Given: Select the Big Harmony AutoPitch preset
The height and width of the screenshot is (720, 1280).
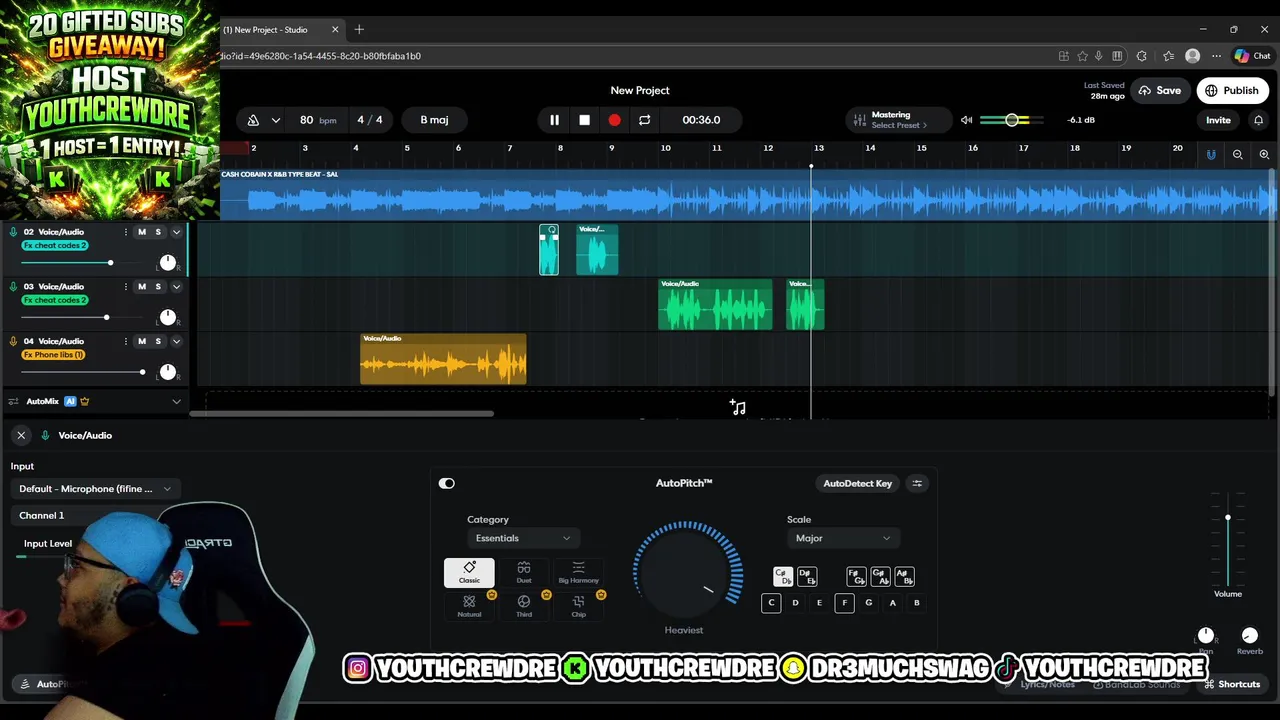Looking at the screenshot, I should (x=578, y=573).
